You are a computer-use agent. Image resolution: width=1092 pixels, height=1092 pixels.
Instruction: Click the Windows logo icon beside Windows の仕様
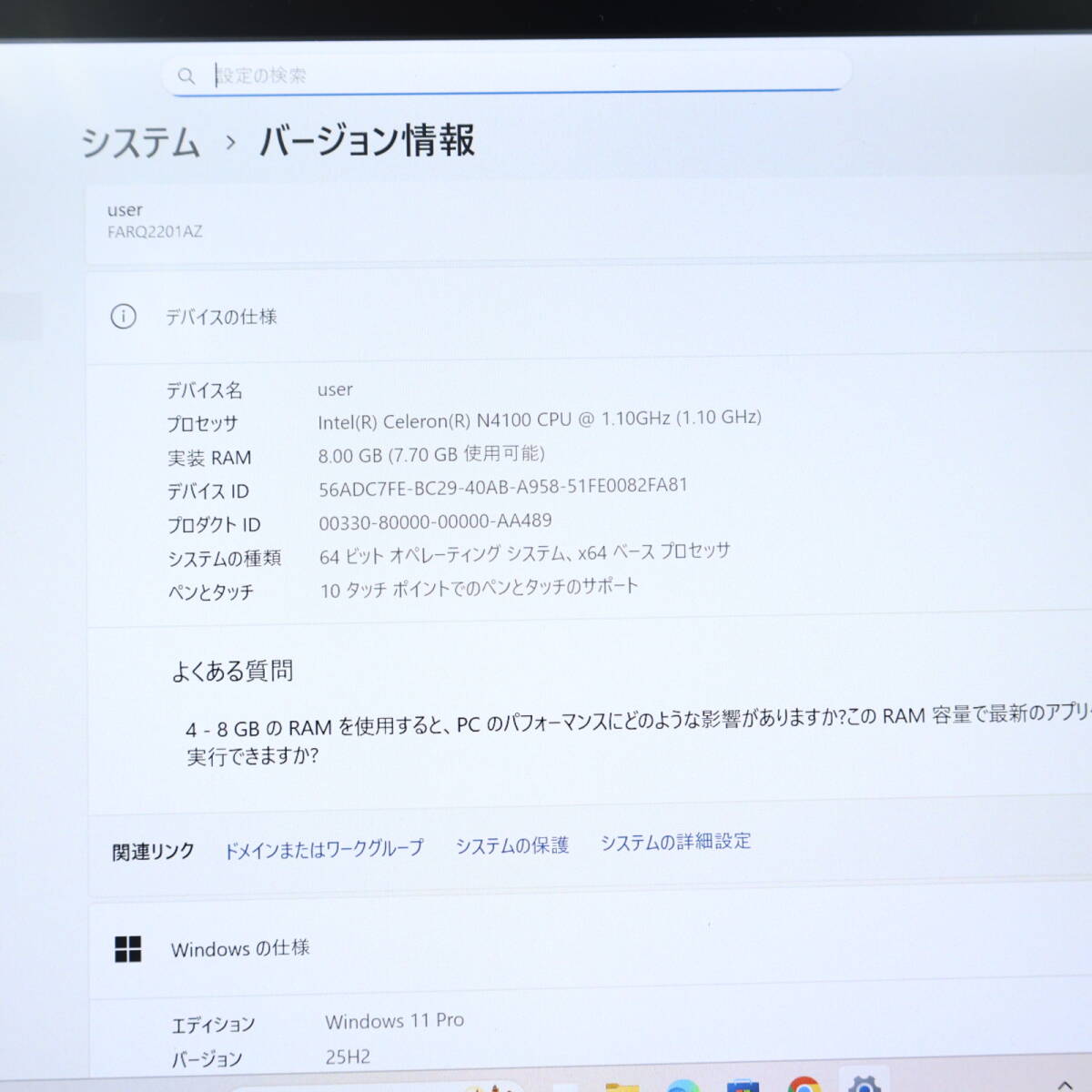tap(128, 949)
